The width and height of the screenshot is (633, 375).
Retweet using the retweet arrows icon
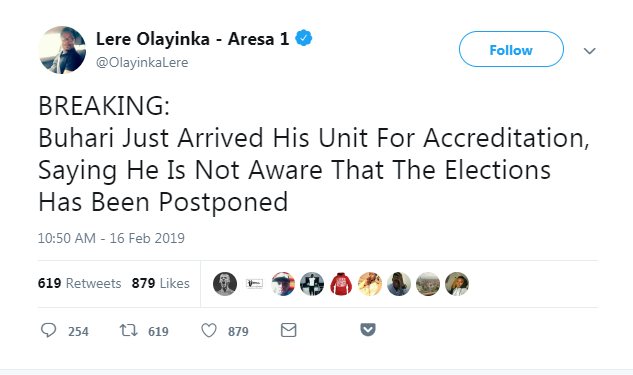point(129,330)
